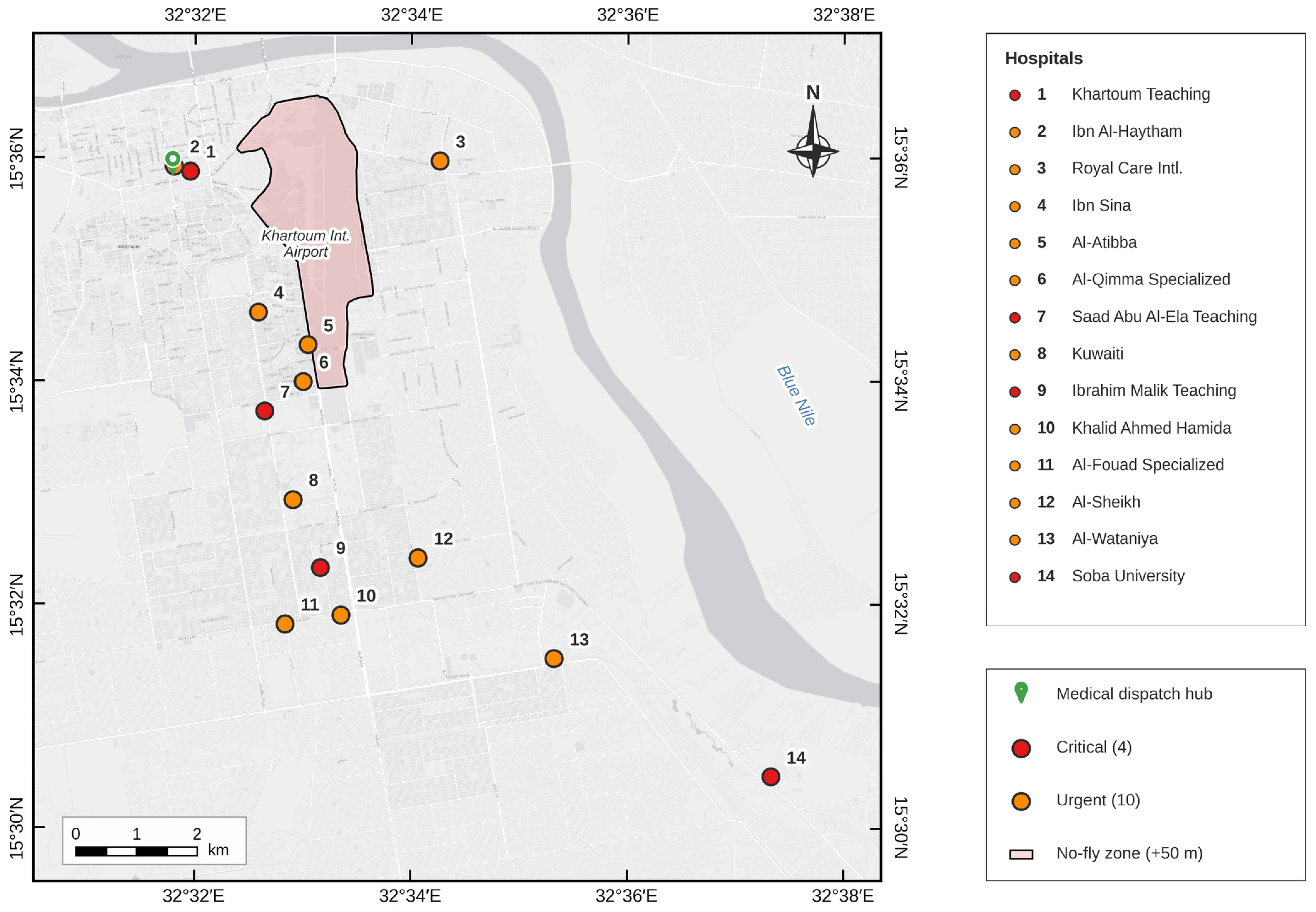Viewport: 1316px width, 912px height.
Task: Click Ibn Al-Haytham legend entry
Action: 1126,131
